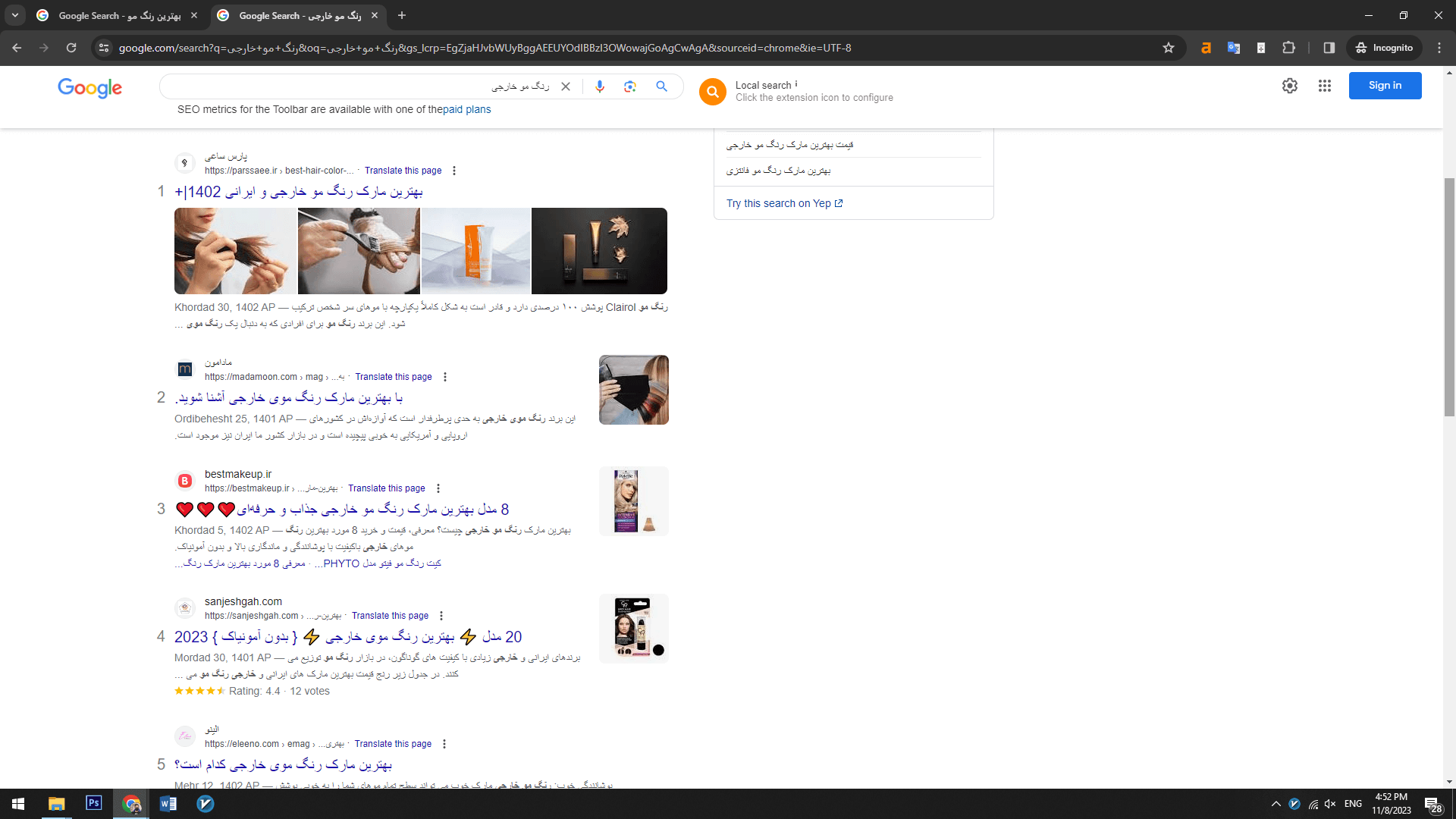
Task: Open options menu for sanjeshgah result
Action: pos(441,616)
